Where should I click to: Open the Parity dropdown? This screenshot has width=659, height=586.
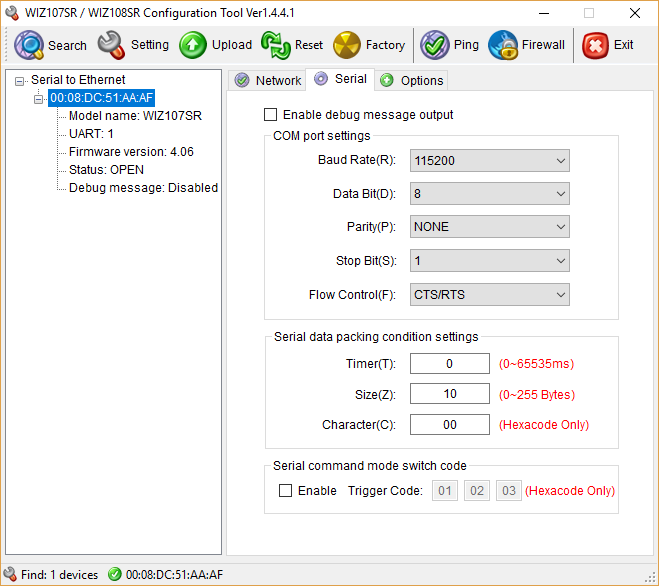coord(490,227)
